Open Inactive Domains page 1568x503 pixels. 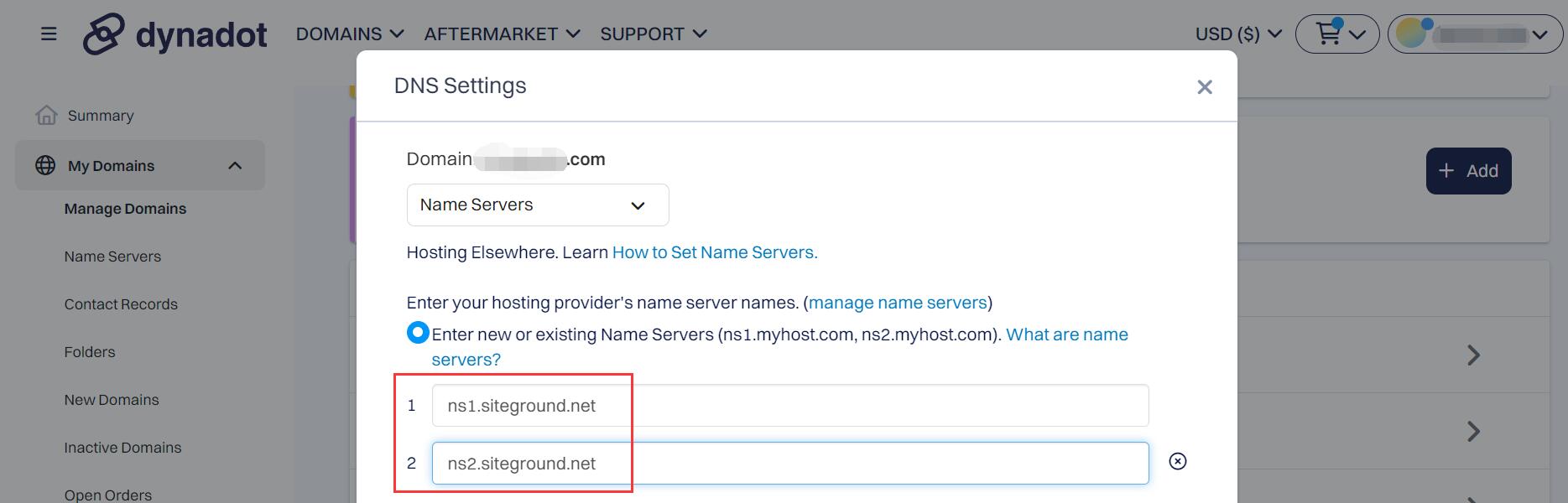pyautogui.click(x=122, y=448)
